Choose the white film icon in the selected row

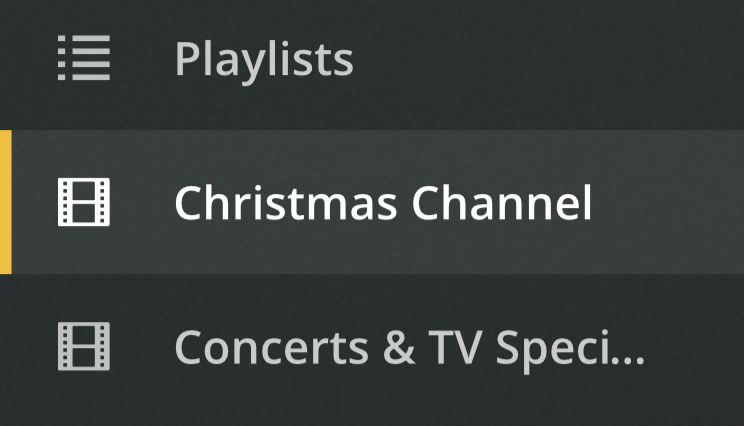click(x=84, y=203)
